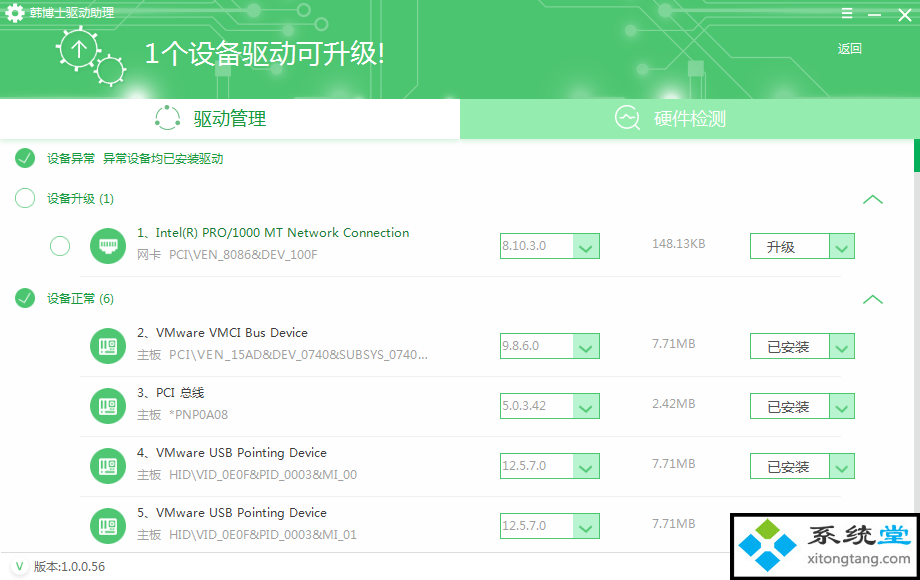Select the Intel PRO/1000 MT driver checkbox
Screen dimensions: 920x580
(60, 246)
